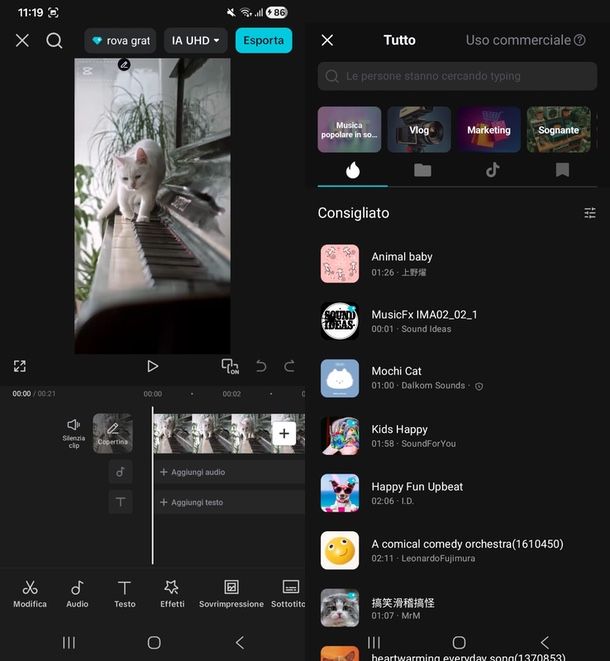Select the Happy Fun Upbeat track
The height and width of the screenshot is (661, 610).
457,493
